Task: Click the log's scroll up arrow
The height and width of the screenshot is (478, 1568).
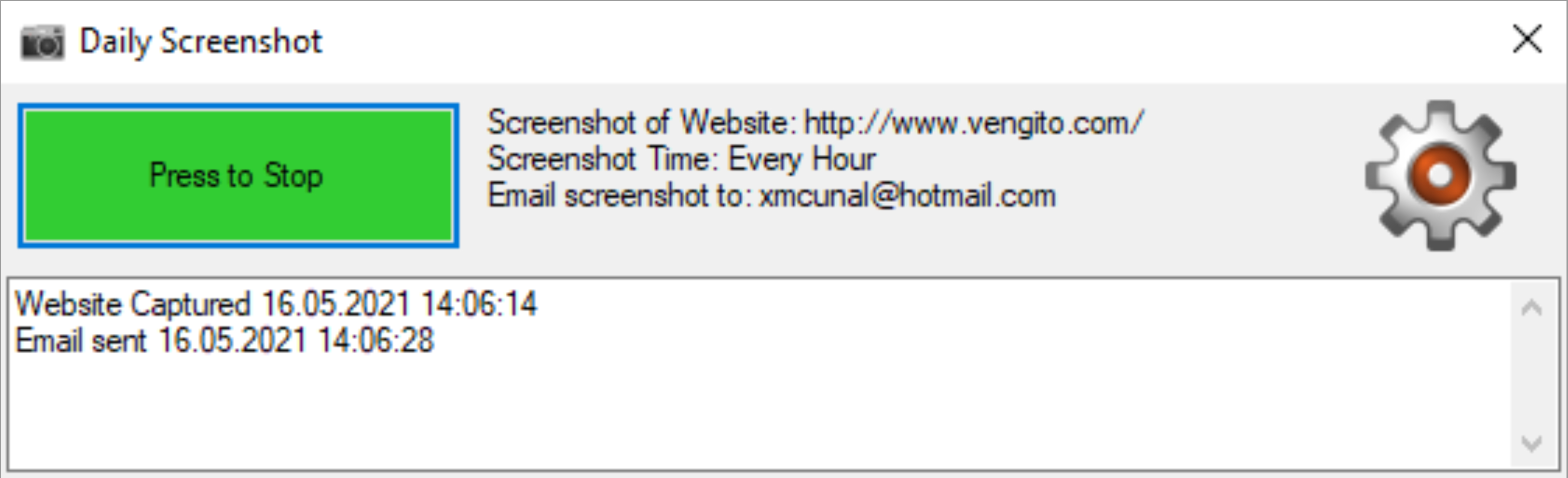Action: (x=1531, y=307)
